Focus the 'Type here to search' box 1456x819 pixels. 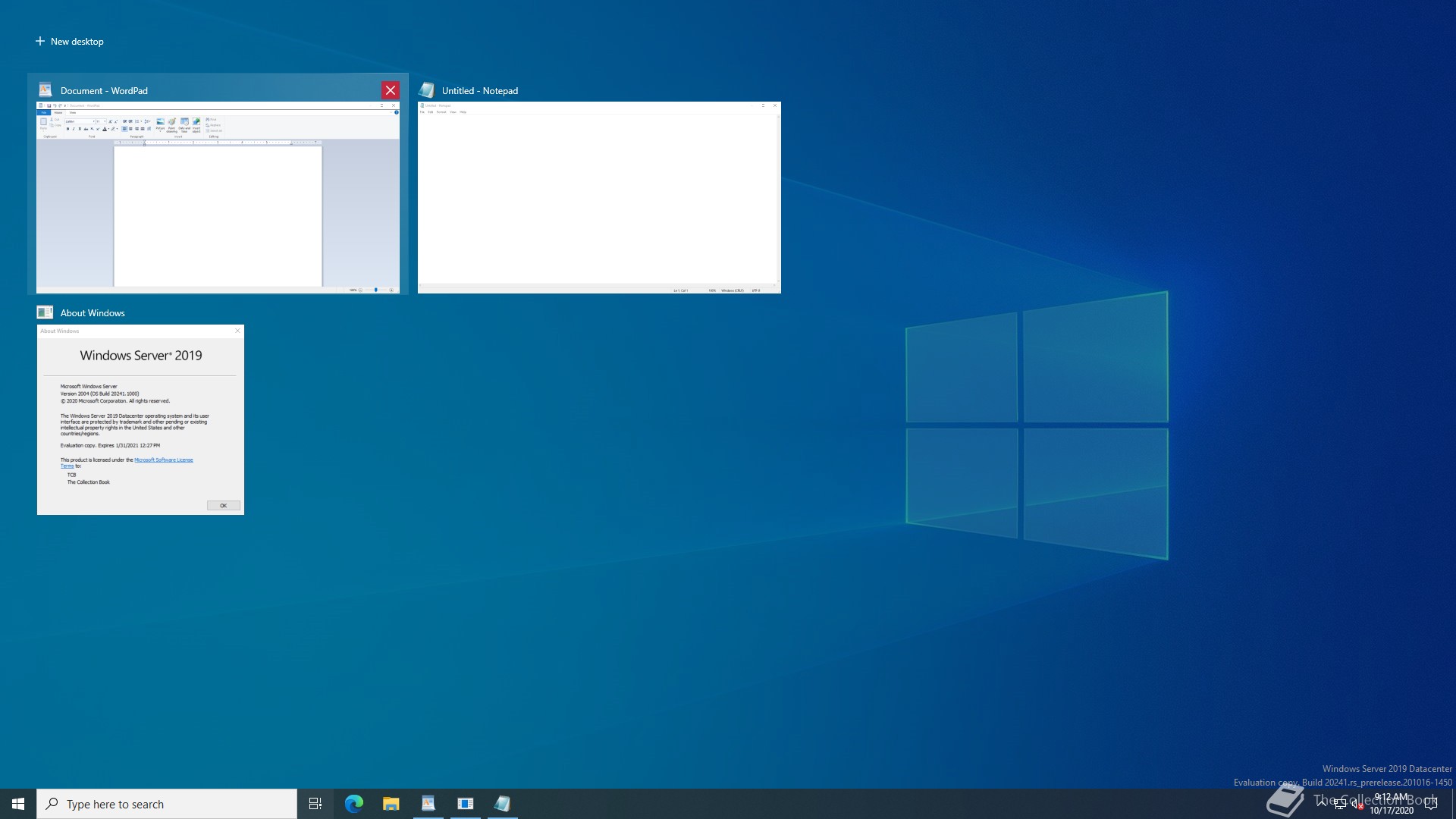(x=167, y=804)
